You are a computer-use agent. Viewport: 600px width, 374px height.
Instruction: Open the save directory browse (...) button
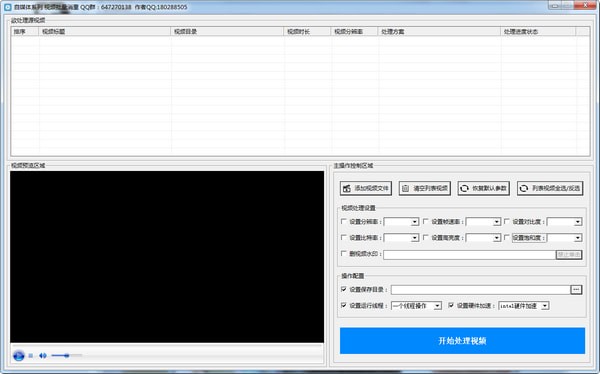(x=576, y=289)
